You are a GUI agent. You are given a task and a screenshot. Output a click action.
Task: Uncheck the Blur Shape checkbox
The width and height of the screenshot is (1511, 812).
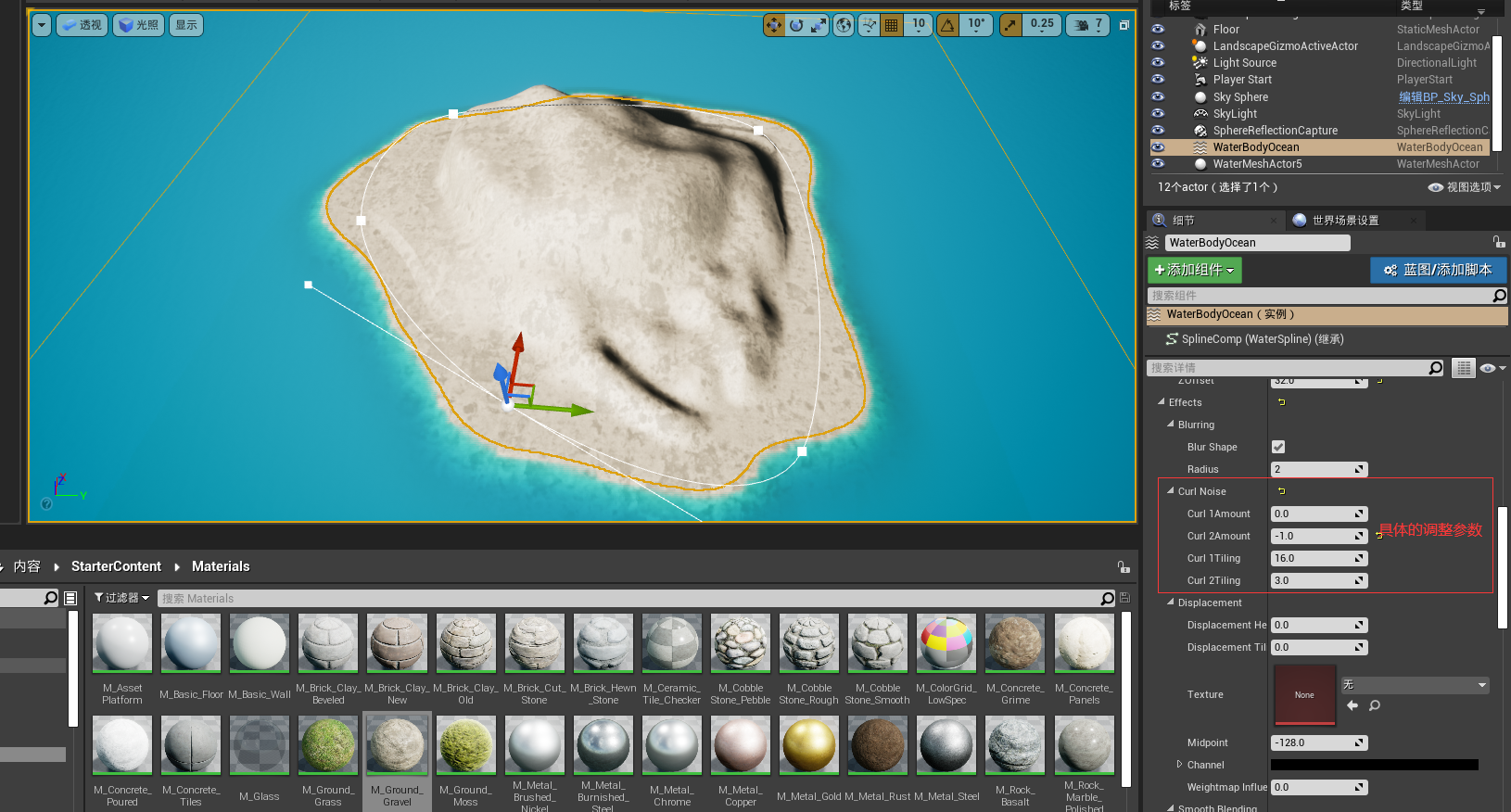[x=1278, y=447]
